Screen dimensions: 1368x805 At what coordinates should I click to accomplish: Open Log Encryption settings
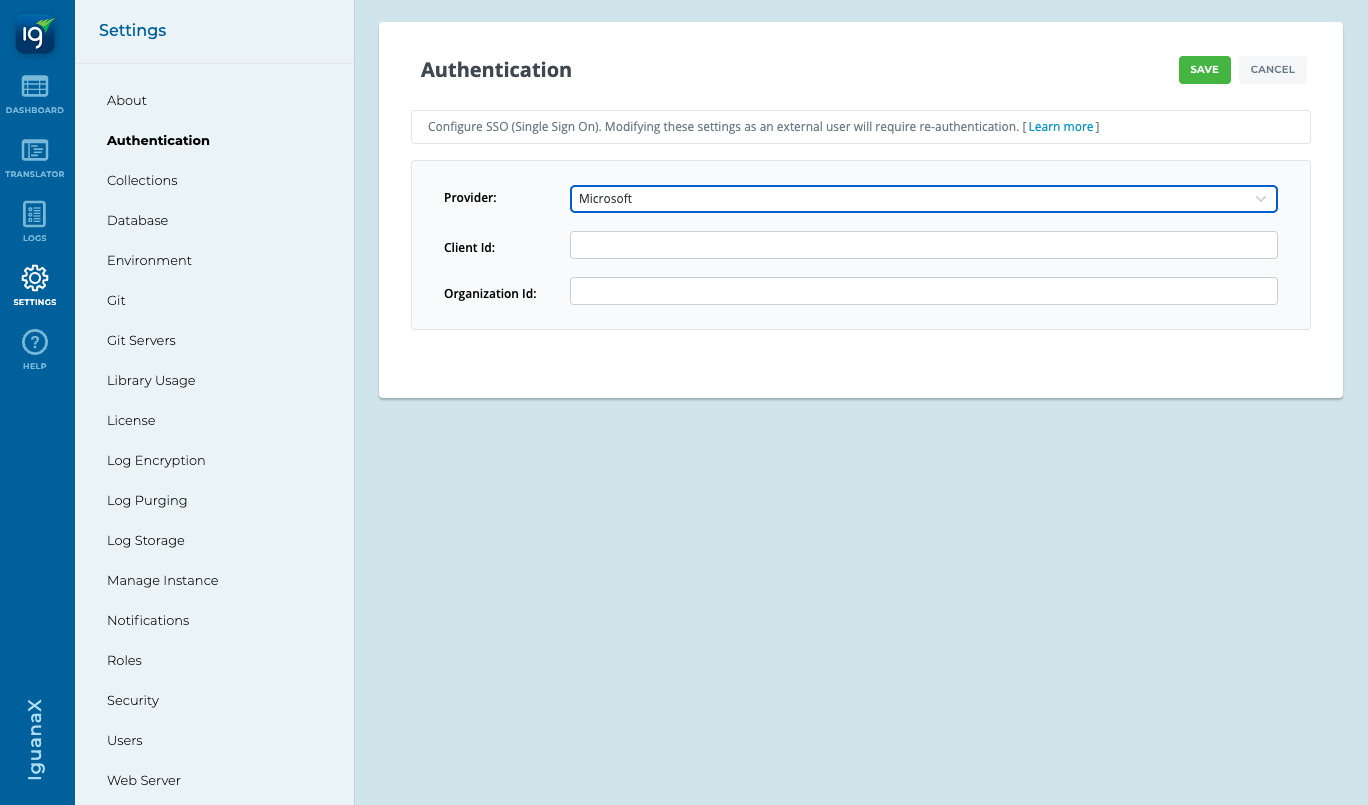(x=156, y=461)
